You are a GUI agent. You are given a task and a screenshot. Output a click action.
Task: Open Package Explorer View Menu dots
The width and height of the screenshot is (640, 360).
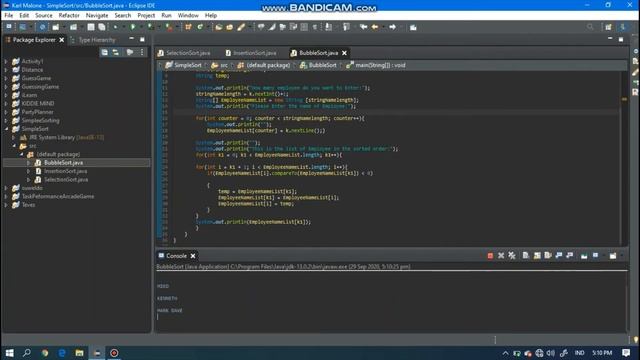(142, 52)
